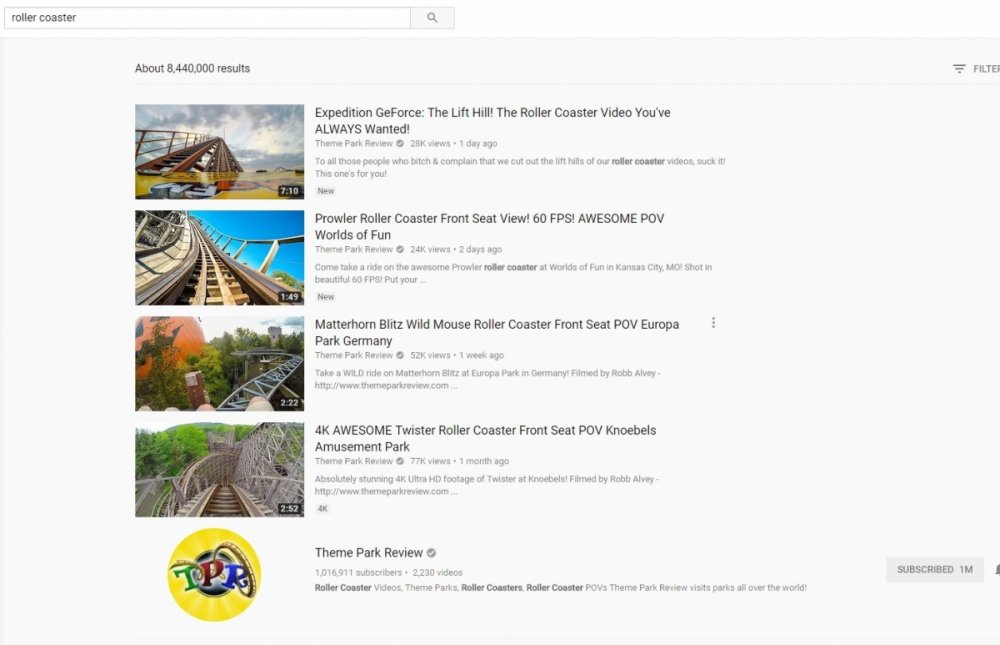Screen dimensions: 1000x645
Task: Click channel name under Expedition GeForce video
Action: 353,144
